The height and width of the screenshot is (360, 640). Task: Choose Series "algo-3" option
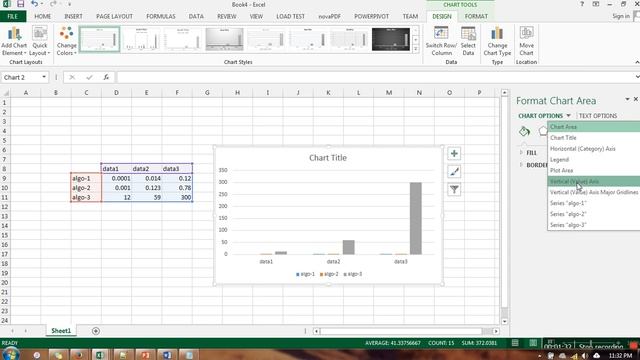594,225
